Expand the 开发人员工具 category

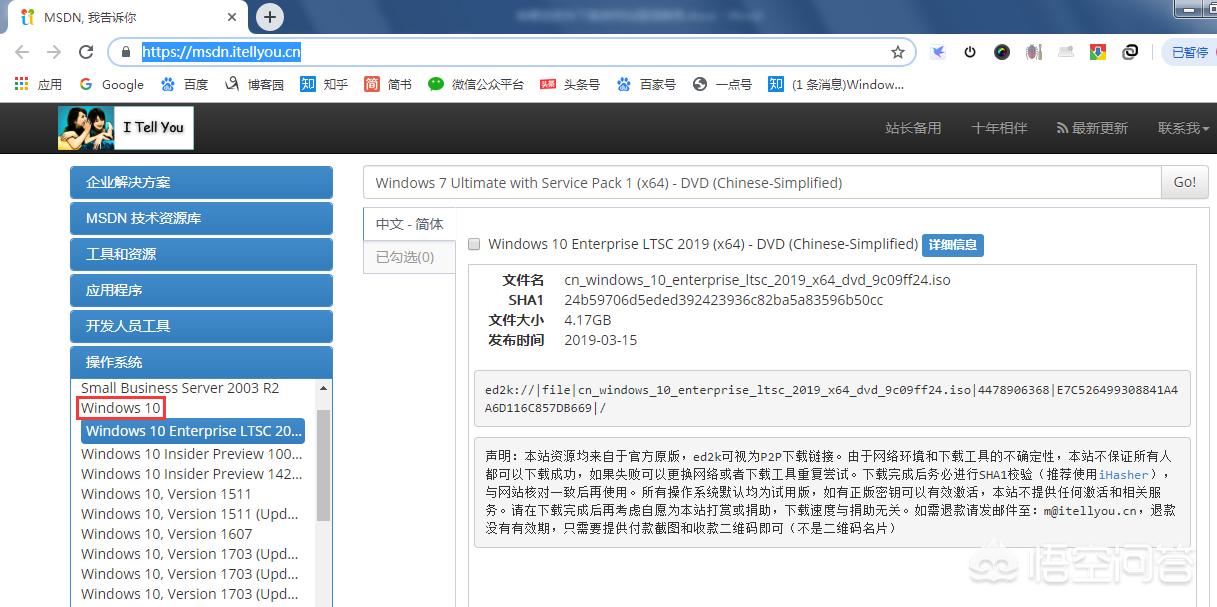coord(201,326)
